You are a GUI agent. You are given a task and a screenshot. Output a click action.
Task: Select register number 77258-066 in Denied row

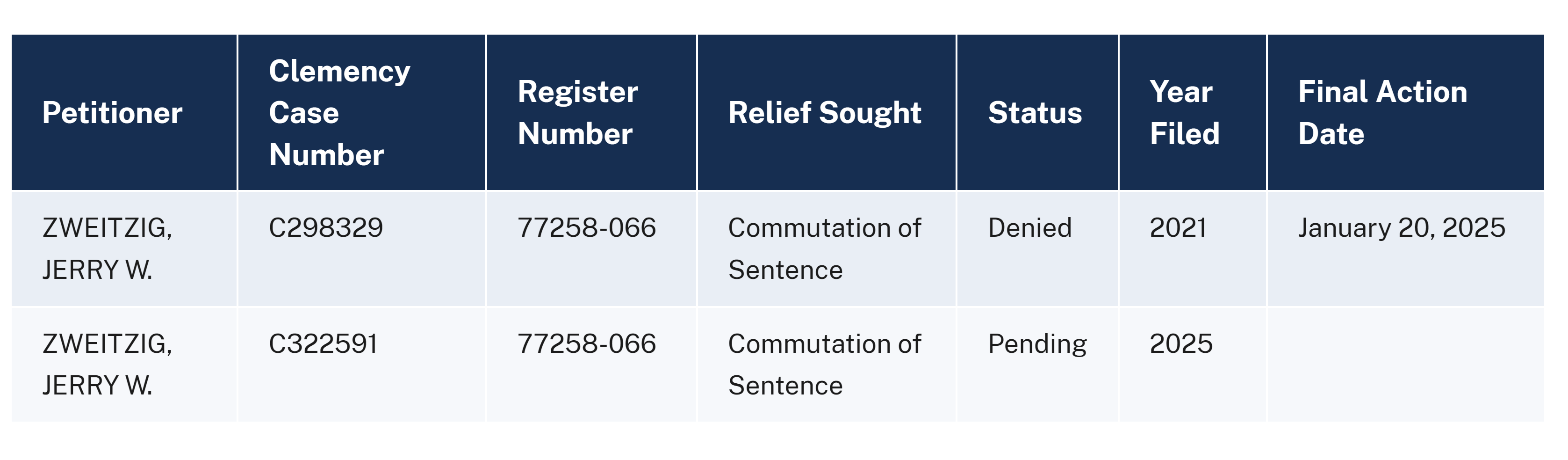[x=587, y=228]
